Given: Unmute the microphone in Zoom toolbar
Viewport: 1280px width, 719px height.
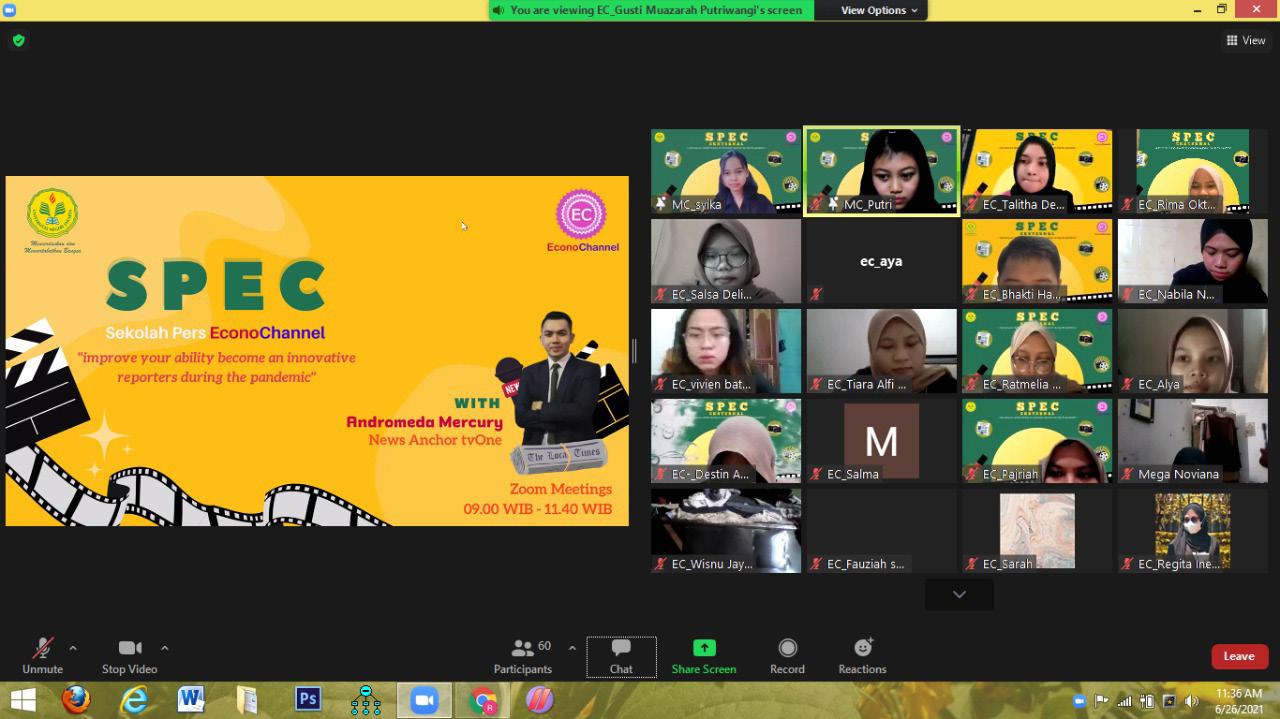Looking at the screenshot, I should pyautogui.click(x=42, y=656).
